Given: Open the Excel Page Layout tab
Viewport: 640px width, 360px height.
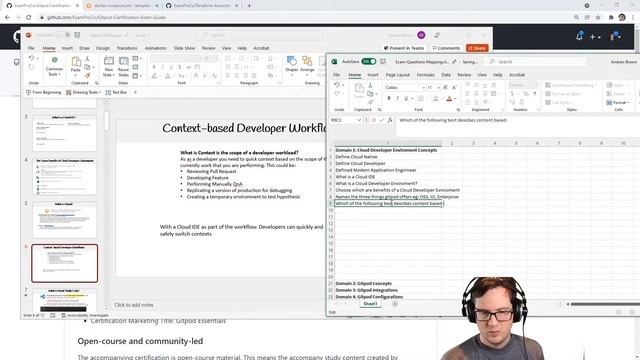Looking at the screenshot, I should [x=398, y=75].
